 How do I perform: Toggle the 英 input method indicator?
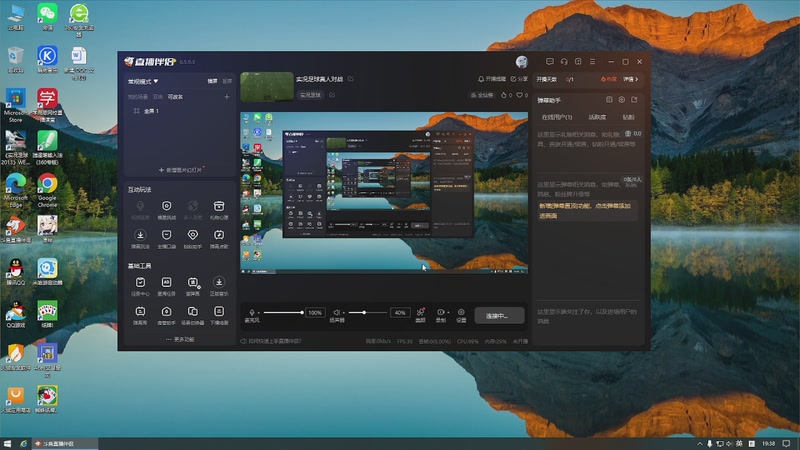739,444
